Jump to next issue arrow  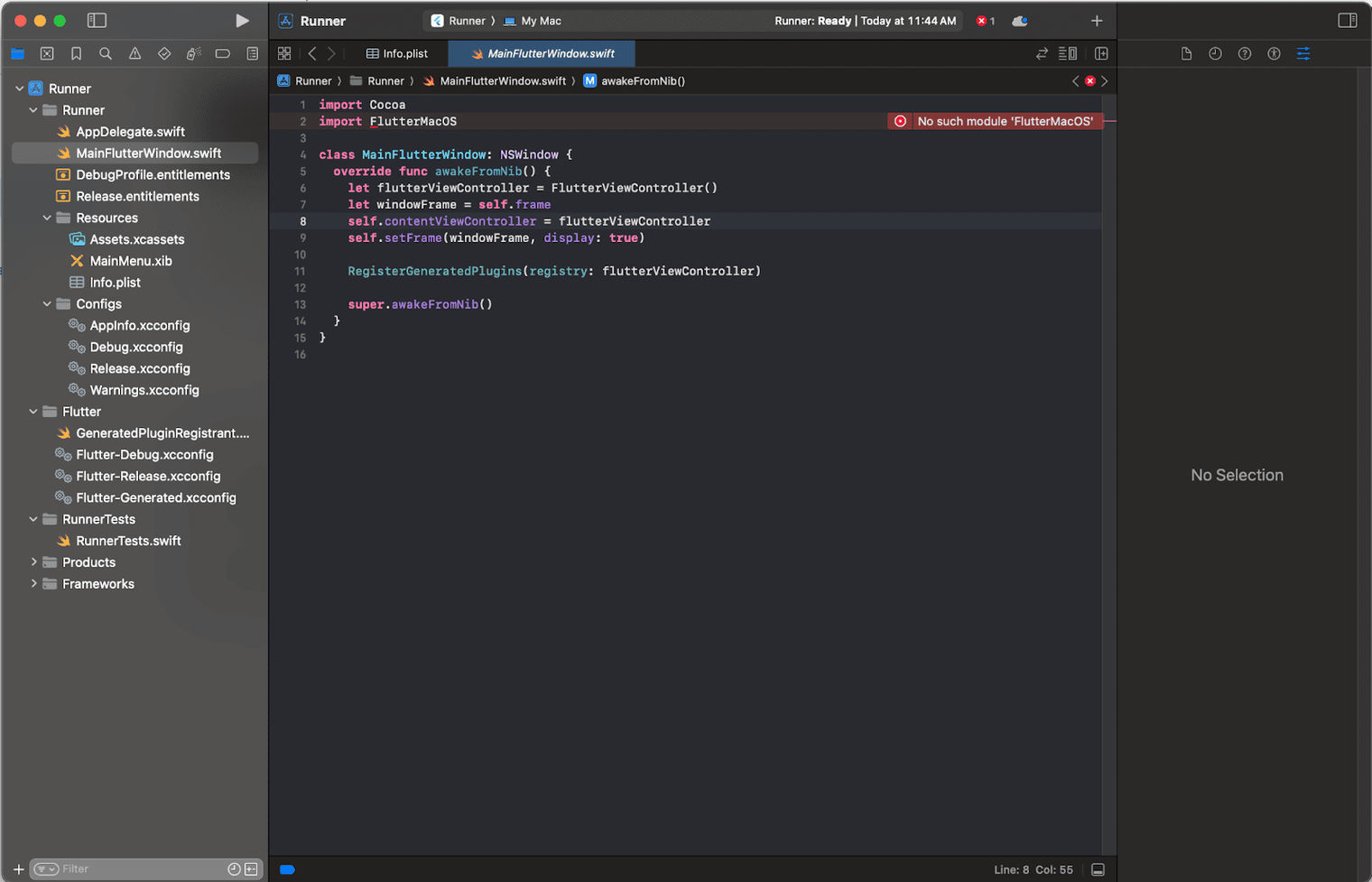click(x=1104, y=81)
